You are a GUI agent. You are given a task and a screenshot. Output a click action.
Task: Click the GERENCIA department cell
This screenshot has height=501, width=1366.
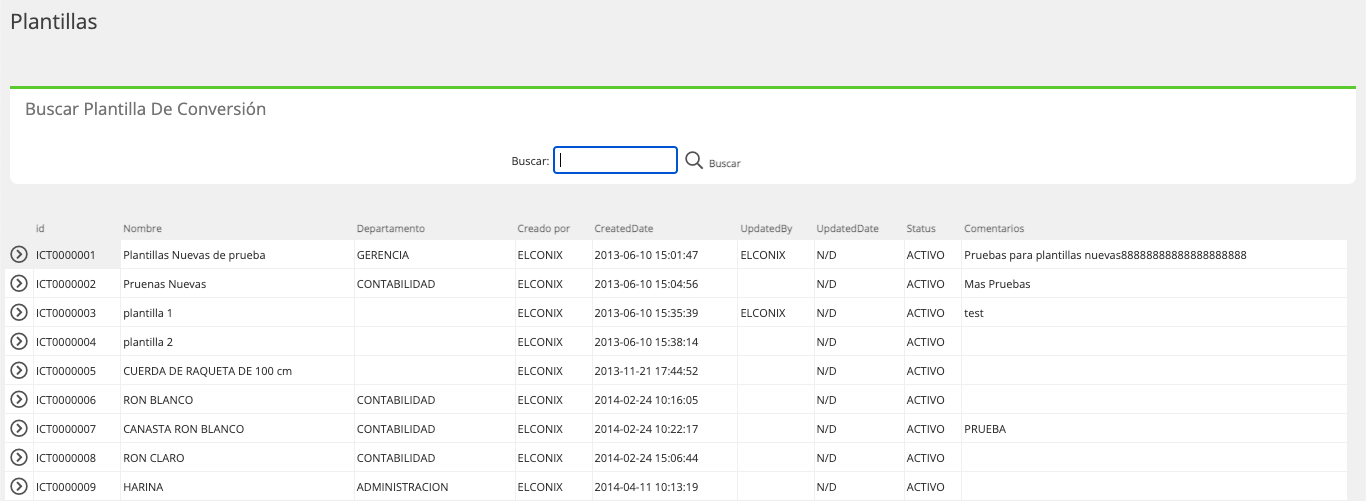click(434, 255)
